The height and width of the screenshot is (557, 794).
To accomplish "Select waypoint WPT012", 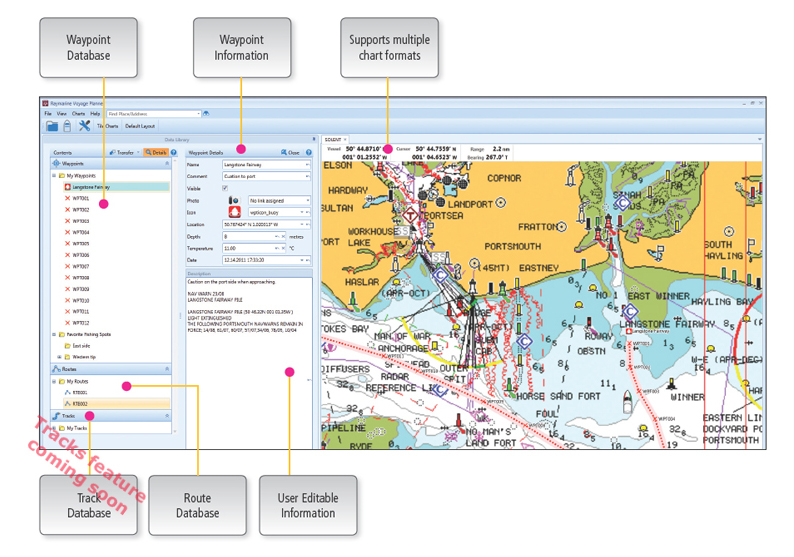I will (x=81, y=323).
